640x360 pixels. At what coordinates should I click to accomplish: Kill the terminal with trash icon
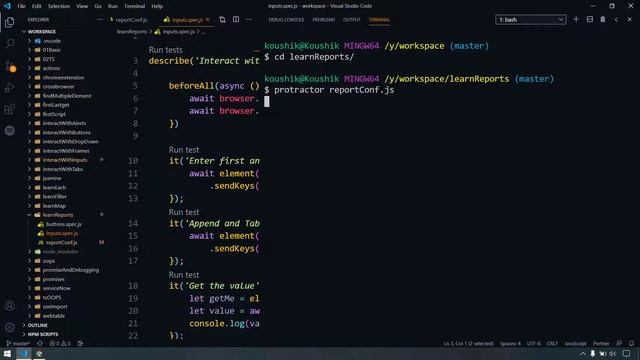point(603,20)
